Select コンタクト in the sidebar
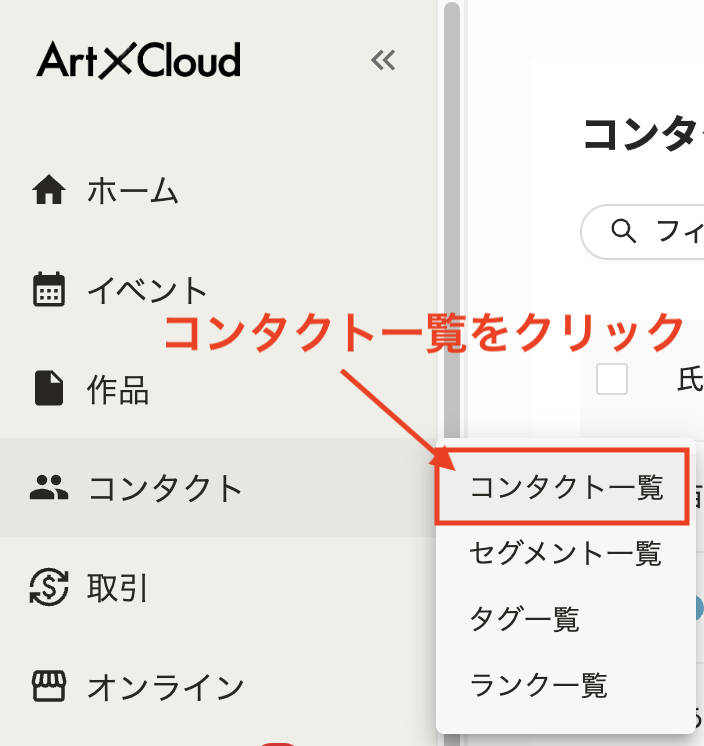 pyautogui.click(x=219, y=488)
